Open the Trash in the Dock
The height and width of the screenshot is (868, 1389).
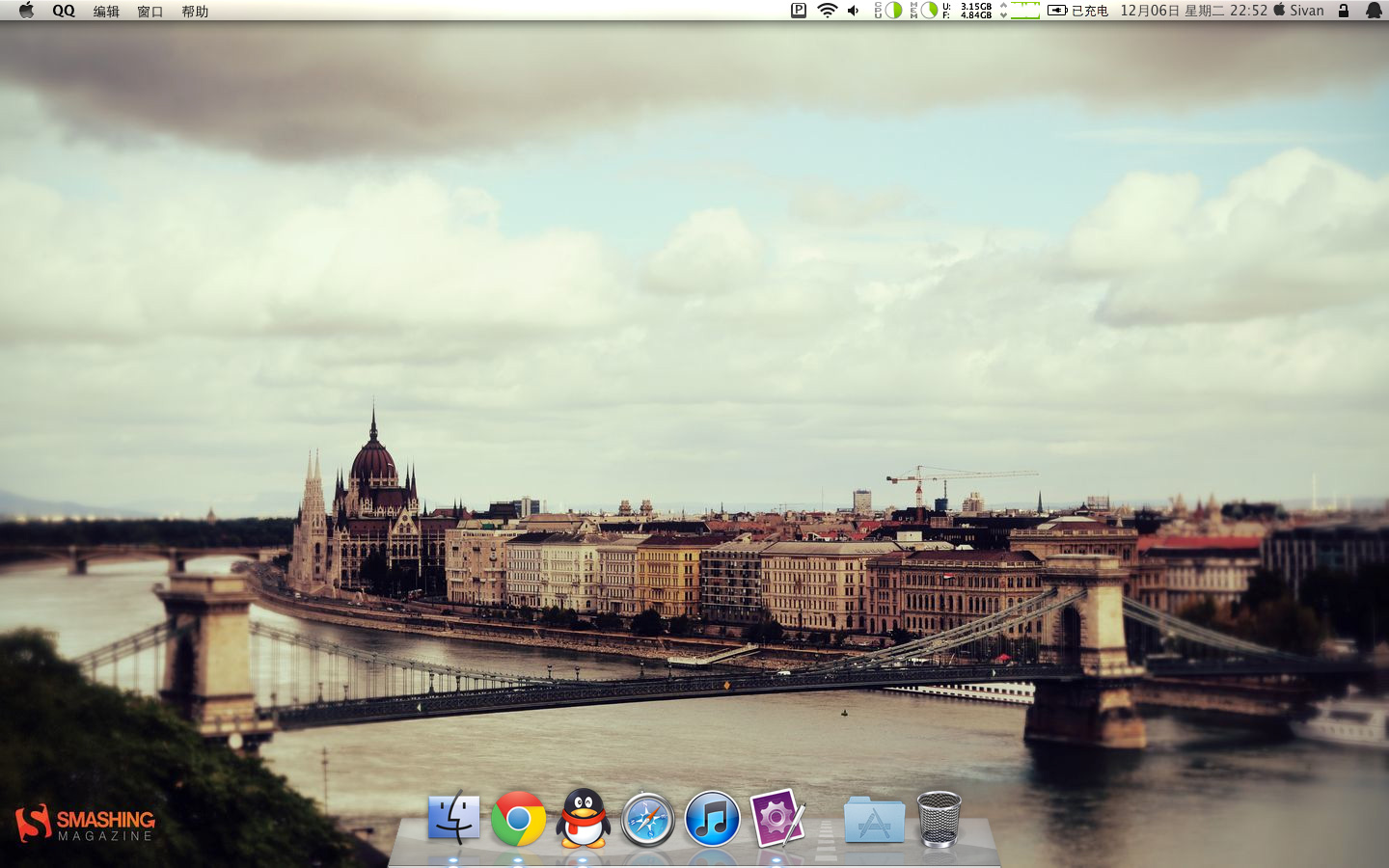939,819
